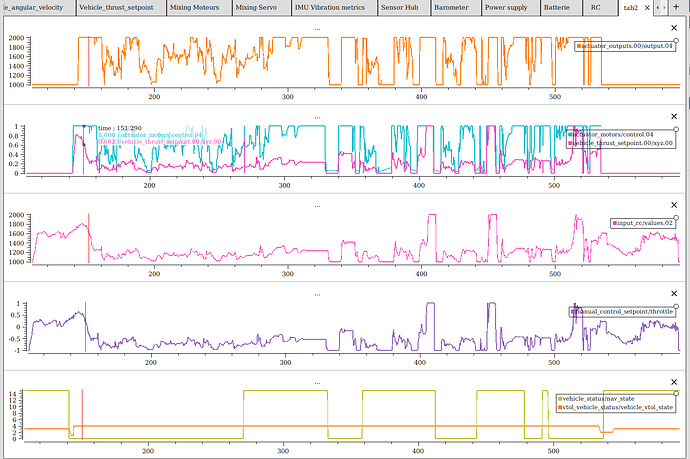Close the tab2 tab with its x
Screen dimensions: 690x459
647,7
